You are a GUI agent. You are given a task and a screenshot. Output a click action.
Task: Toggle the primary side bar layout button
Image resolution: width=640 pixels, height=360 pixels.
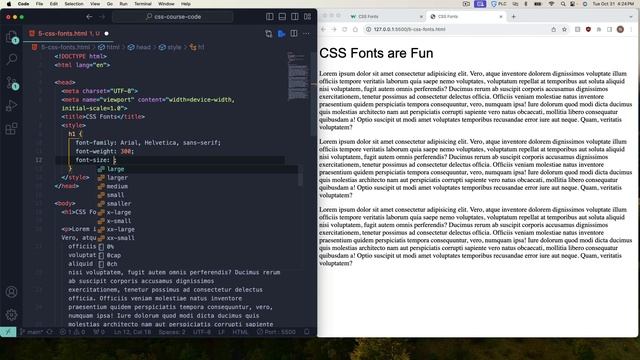point(270,17)
